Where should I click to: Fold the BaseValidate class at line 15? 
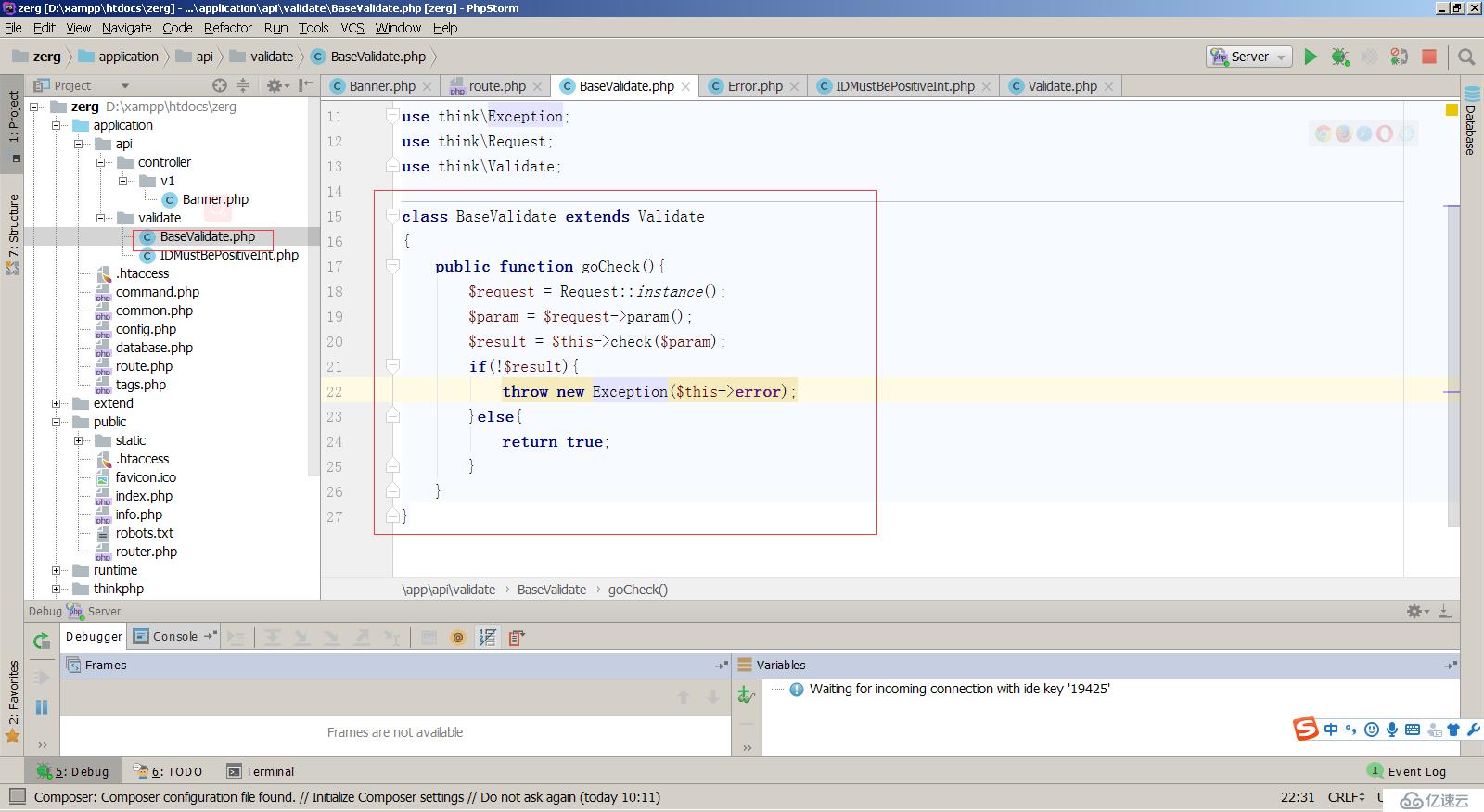click(x=392, y=216)
